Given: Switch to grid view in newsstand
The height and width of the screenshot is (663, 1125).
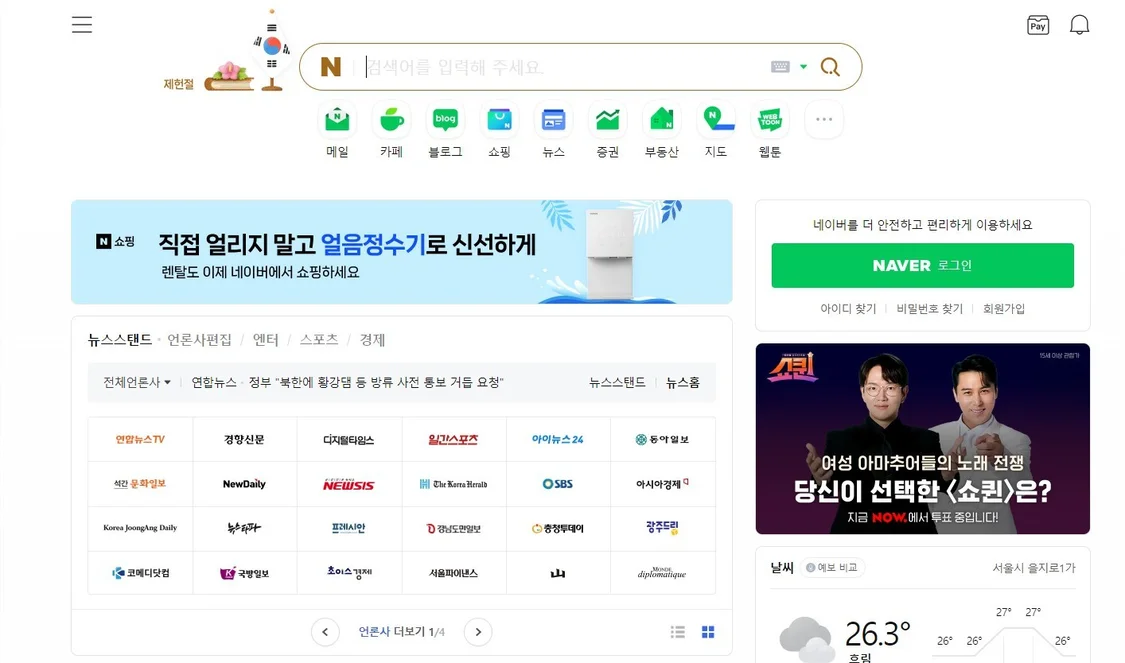Looking at the screenshot, I should point(708,632).
